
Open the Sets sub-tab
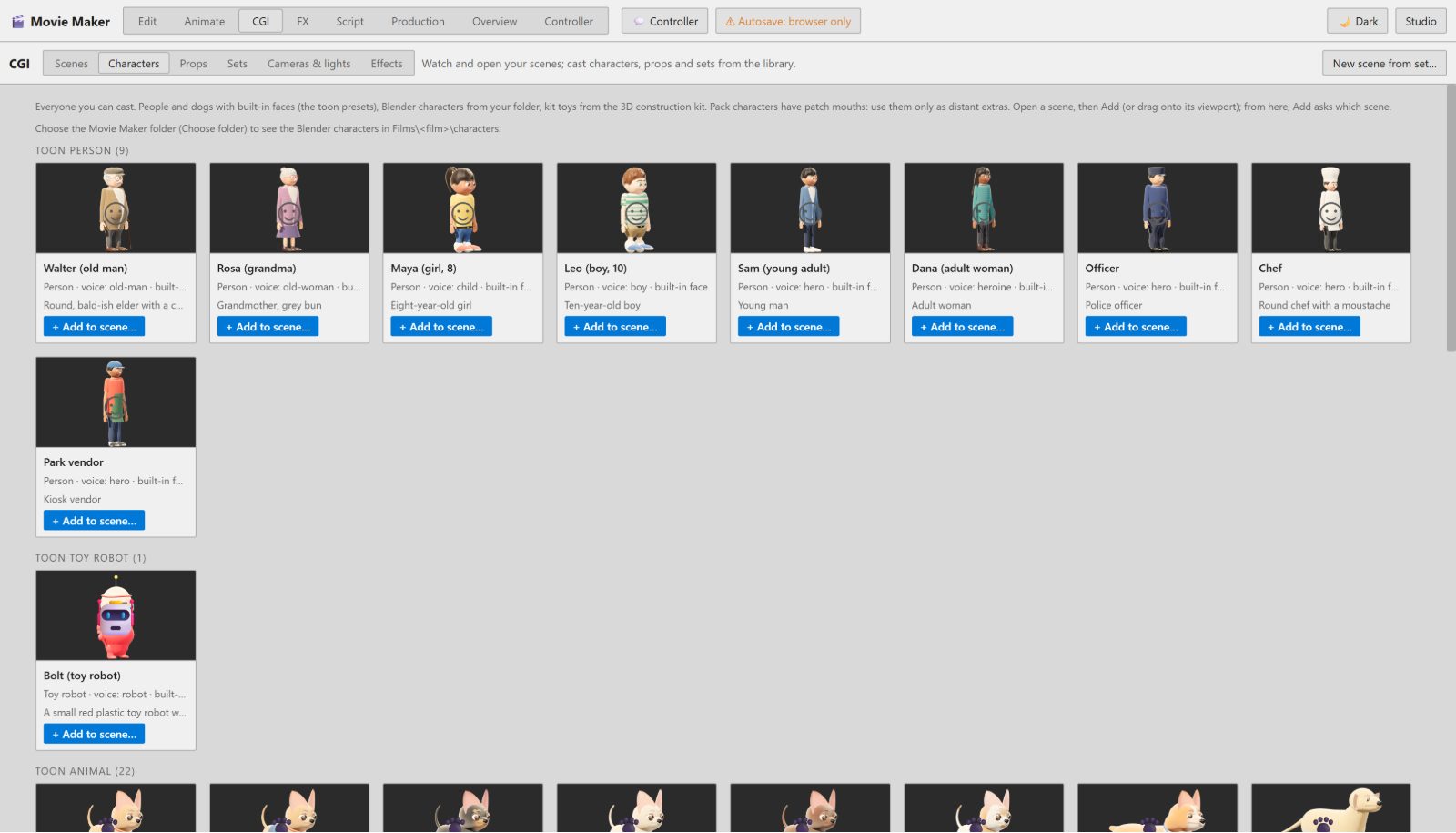coord(238,64)
